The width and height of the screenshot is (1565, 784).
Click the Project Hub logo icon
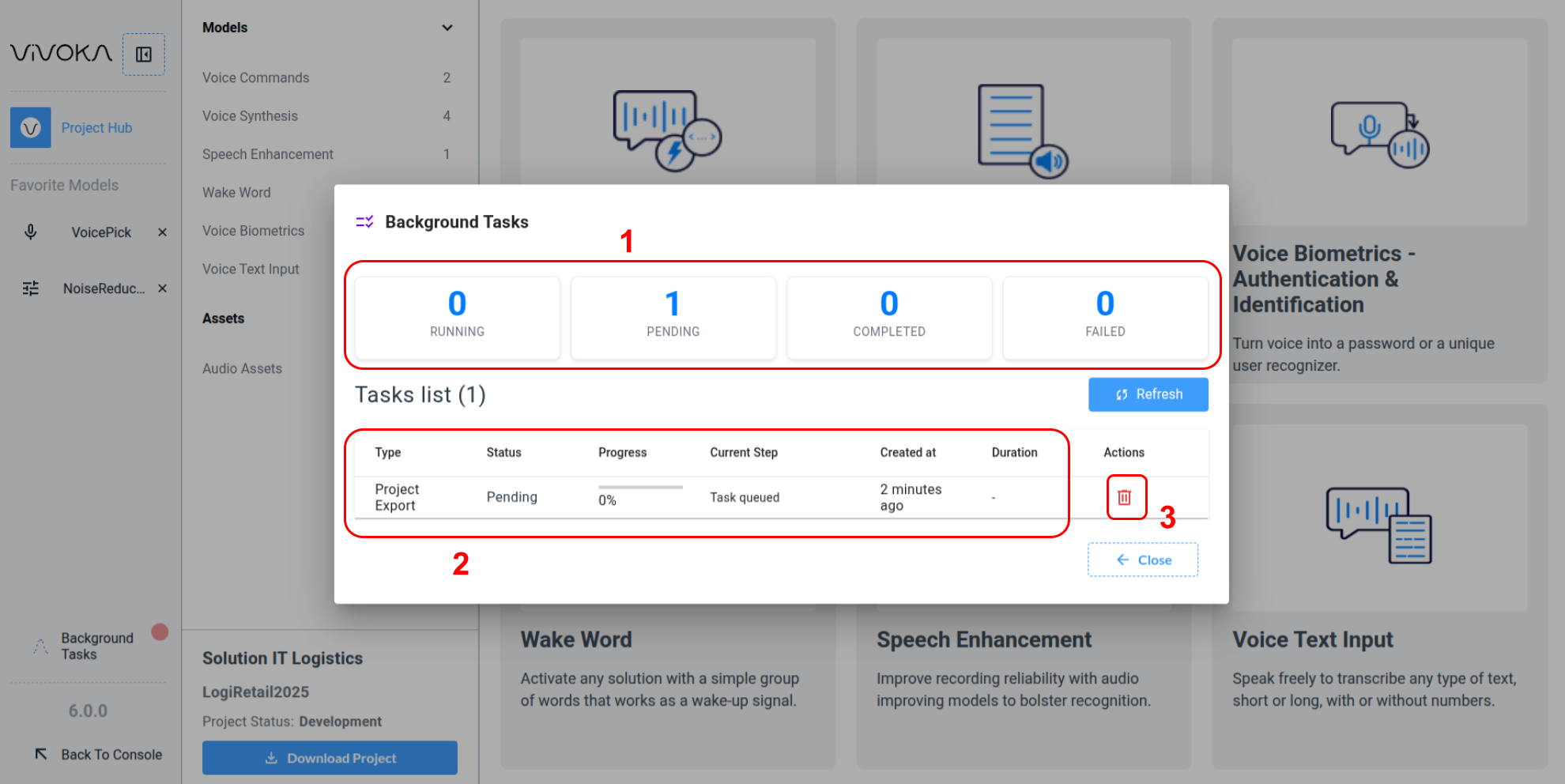pos(31,128)
